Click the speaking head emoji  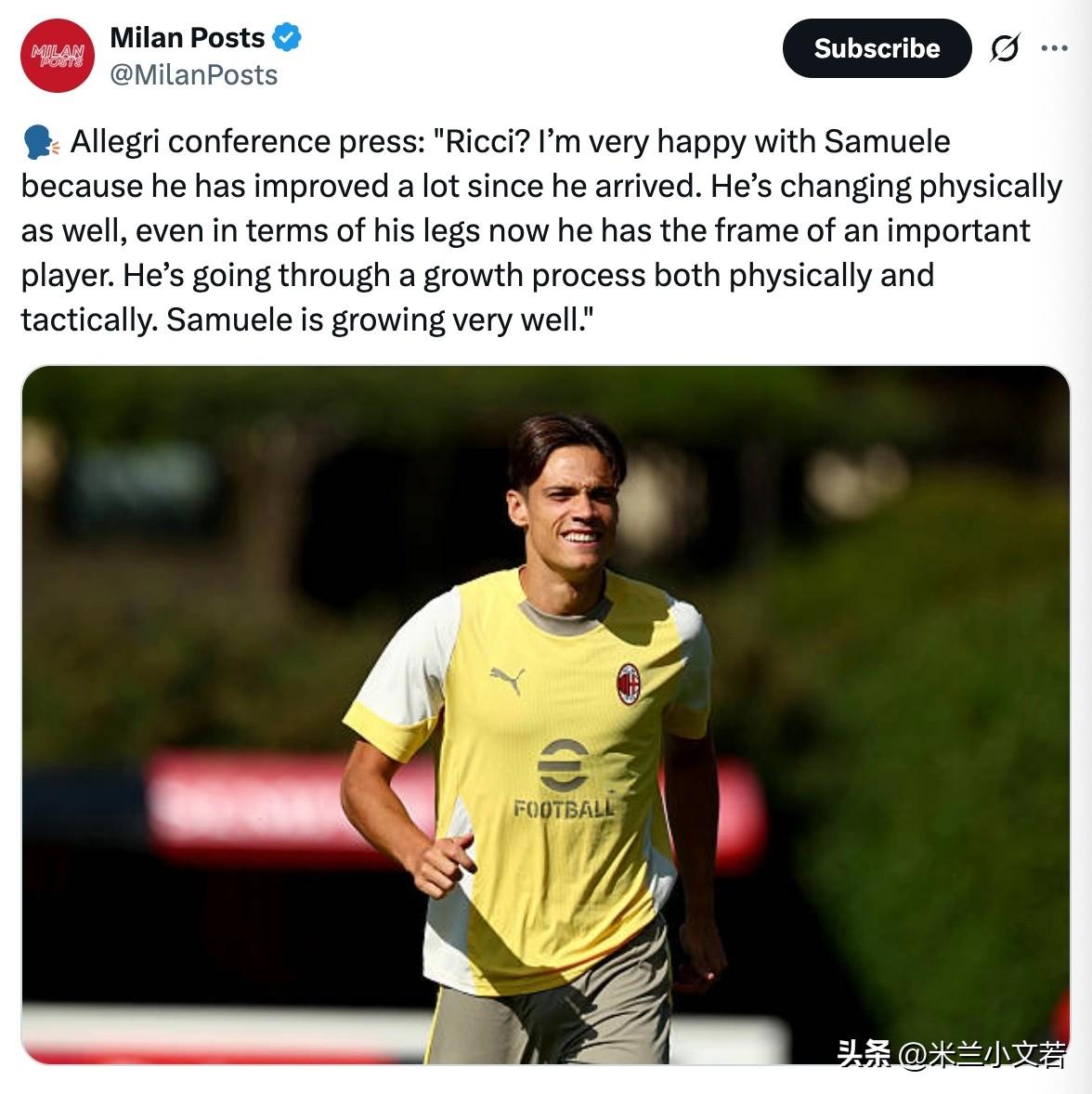[x=41, y=142]
